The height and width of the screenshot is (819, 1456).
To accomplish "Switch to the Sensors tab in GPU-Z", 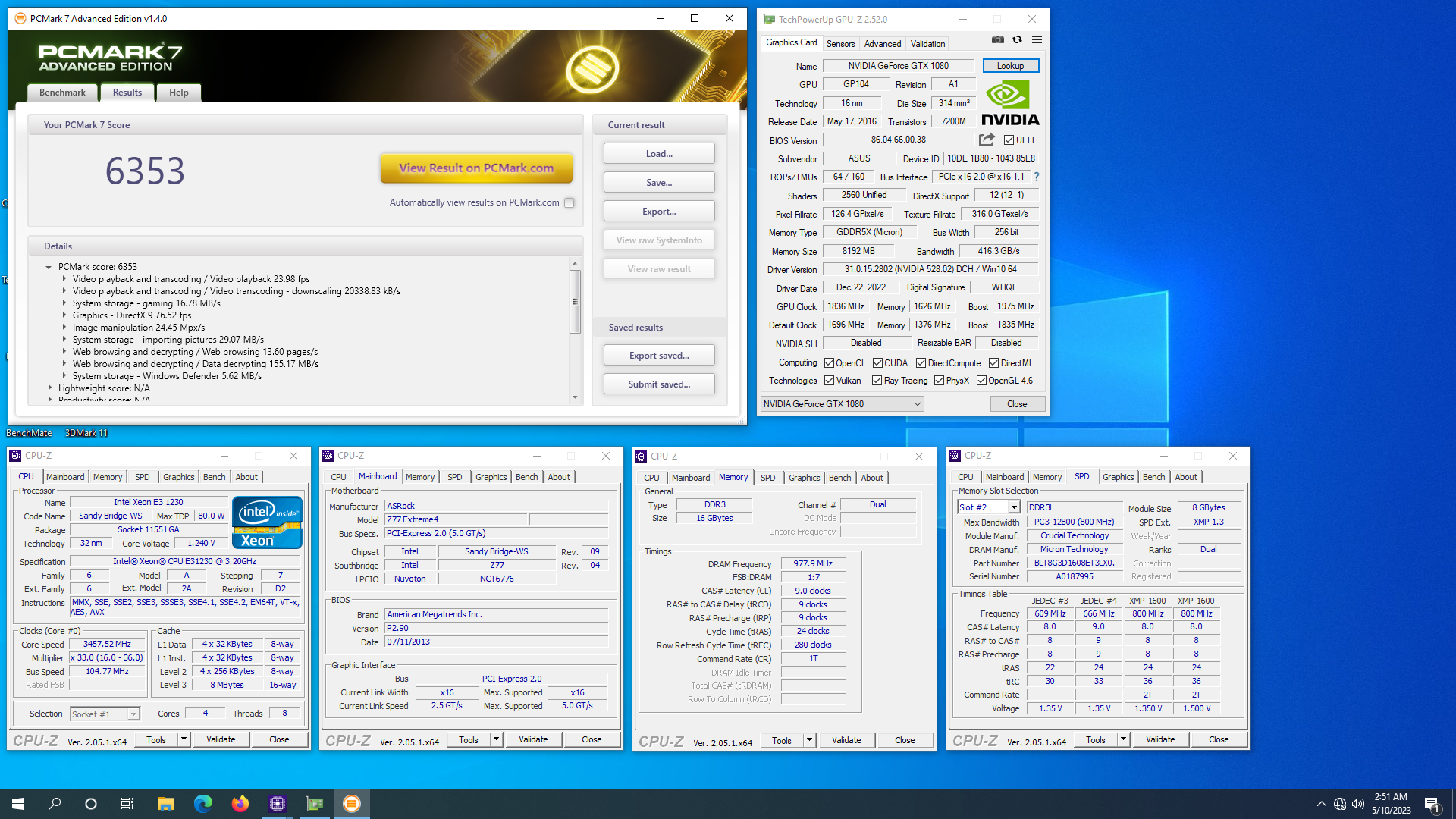I will [840, 44].
